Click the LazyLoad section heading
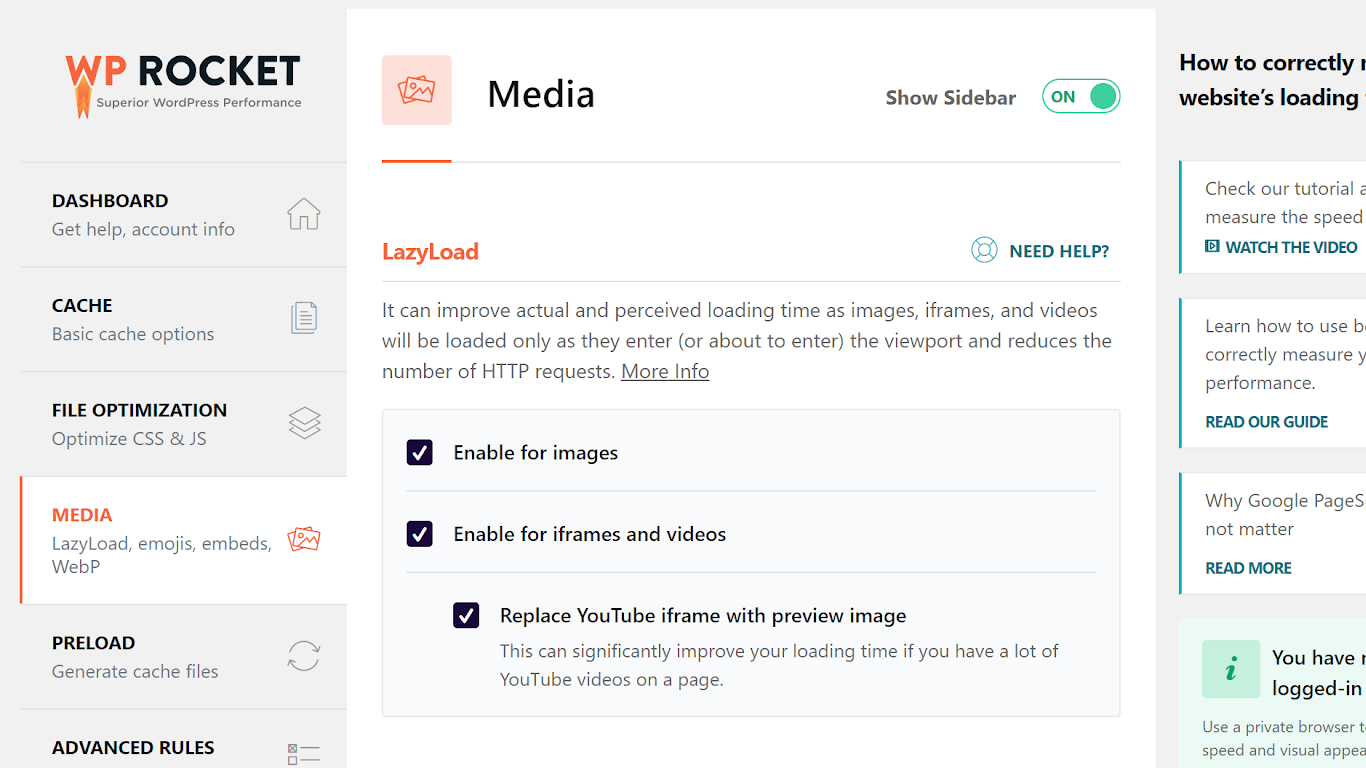This screenshot has width=1366, height=768. point(430,251)
